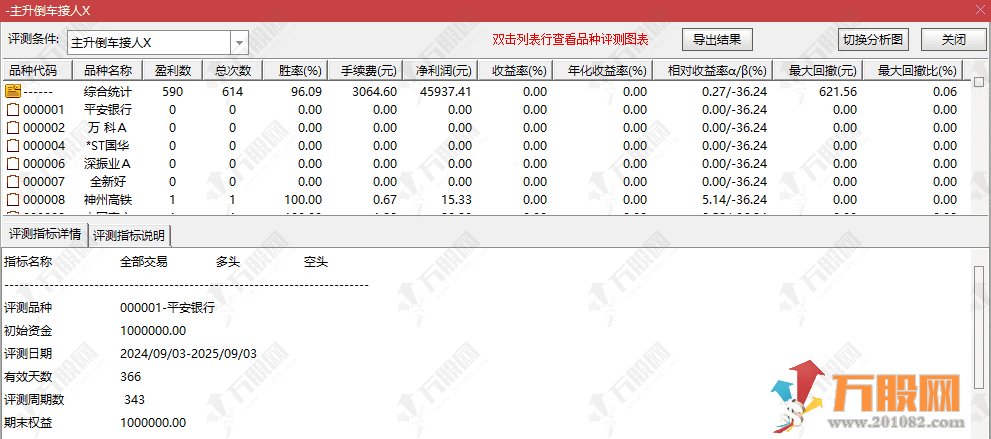Click the win rate value 96.09
991x439 pixels.
307,92
